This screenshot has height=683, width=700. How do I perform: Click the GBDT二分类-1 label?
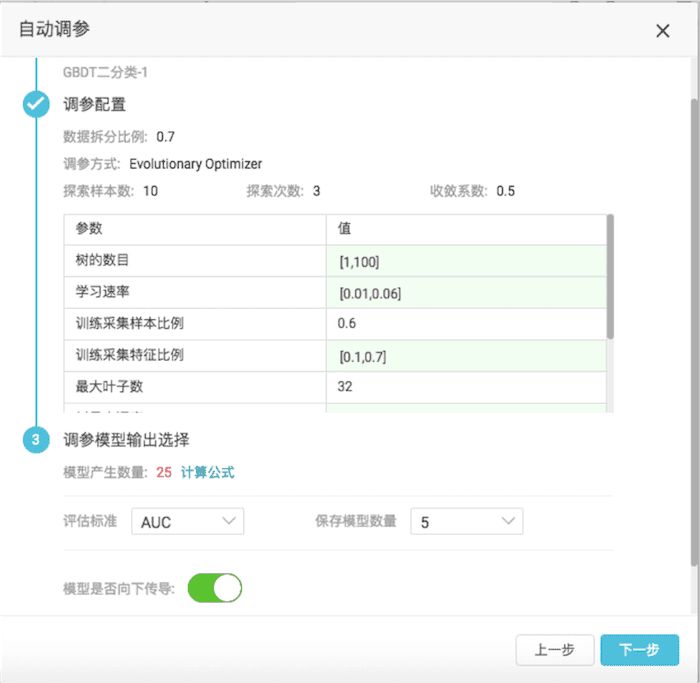click(105, 72)
